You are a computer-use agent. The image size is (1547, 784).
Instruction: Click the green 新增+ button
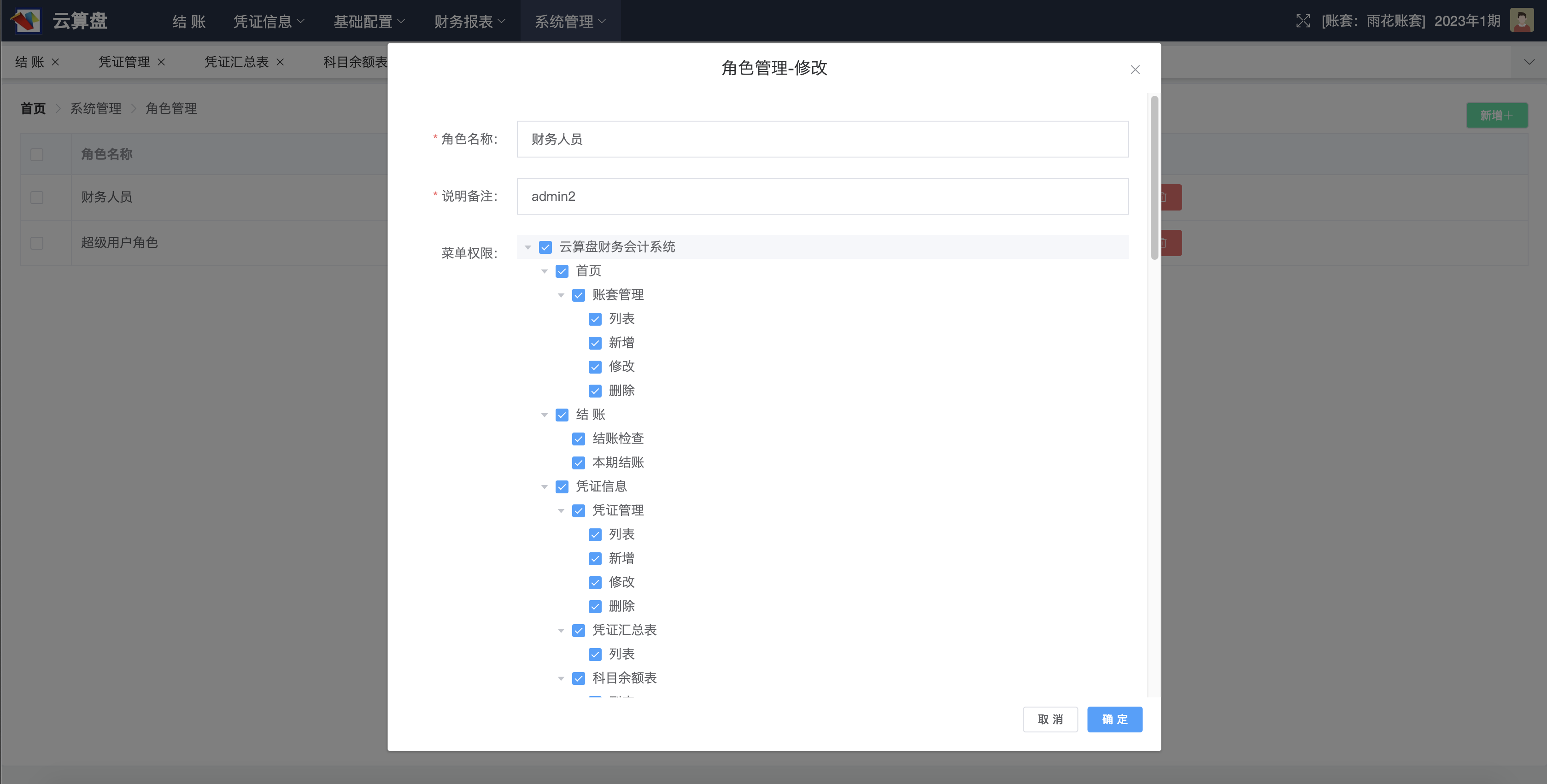click(x=1496, y=115)
